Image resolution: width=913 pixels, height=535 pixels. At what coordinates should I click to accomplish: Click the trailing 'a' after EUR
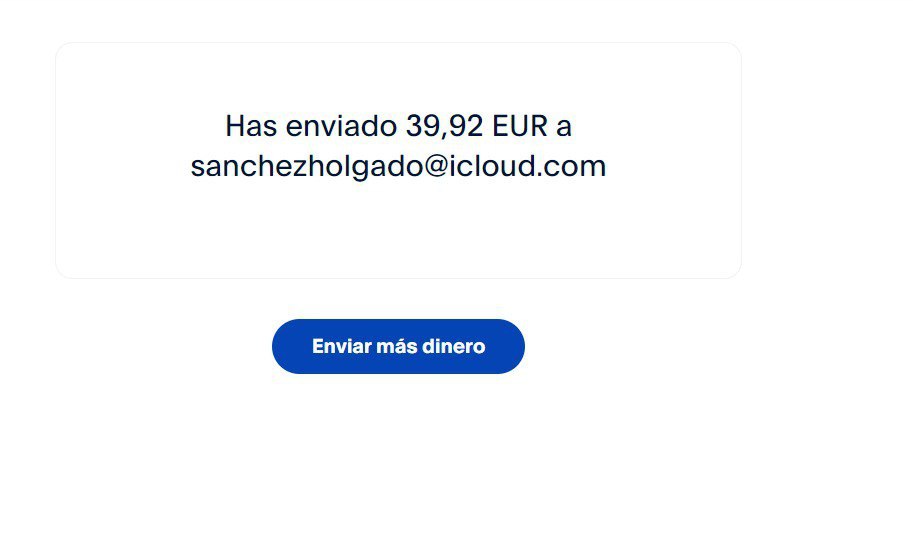point(564,128)
